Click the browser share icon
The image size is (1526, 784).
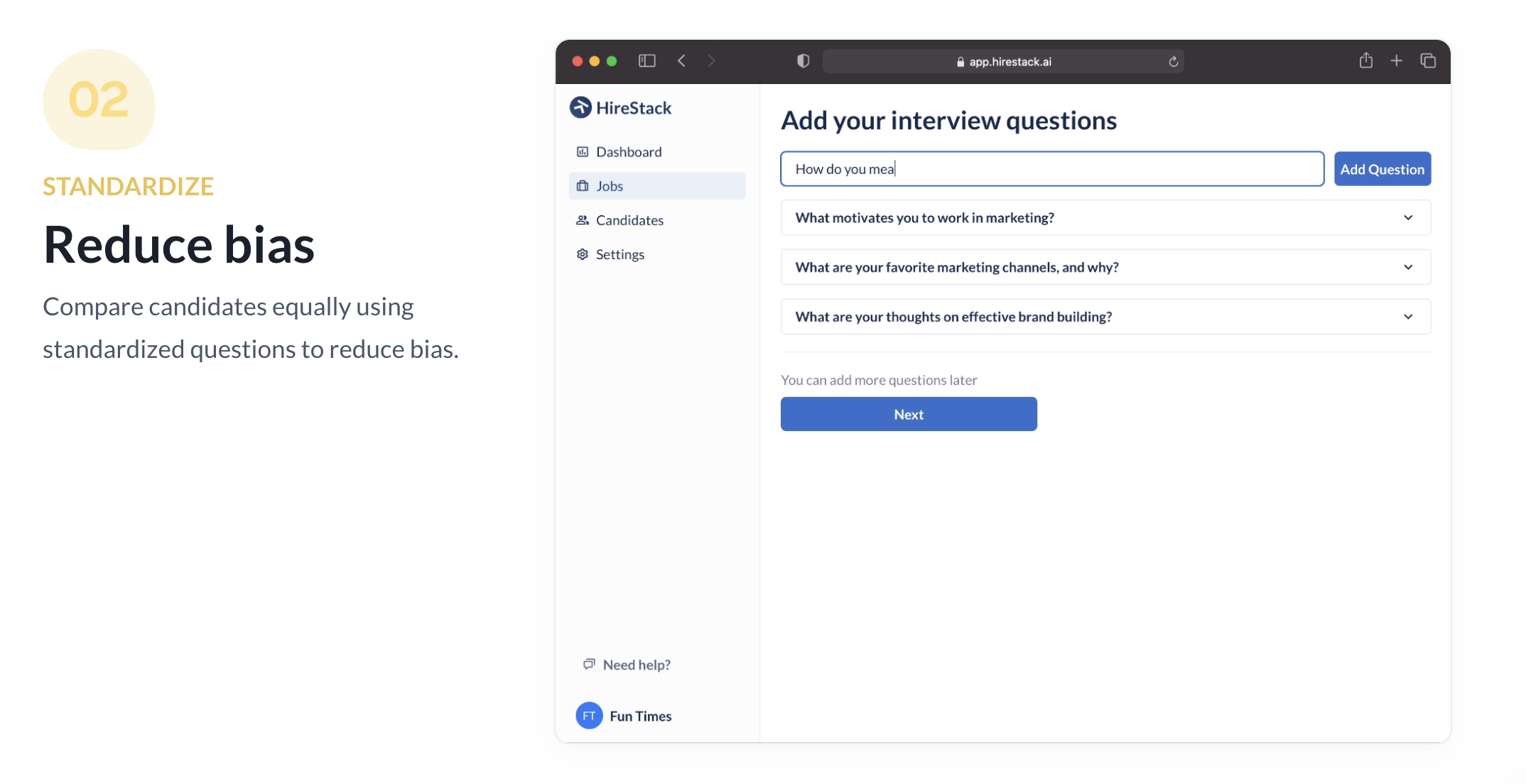(x=1365, y=61)
